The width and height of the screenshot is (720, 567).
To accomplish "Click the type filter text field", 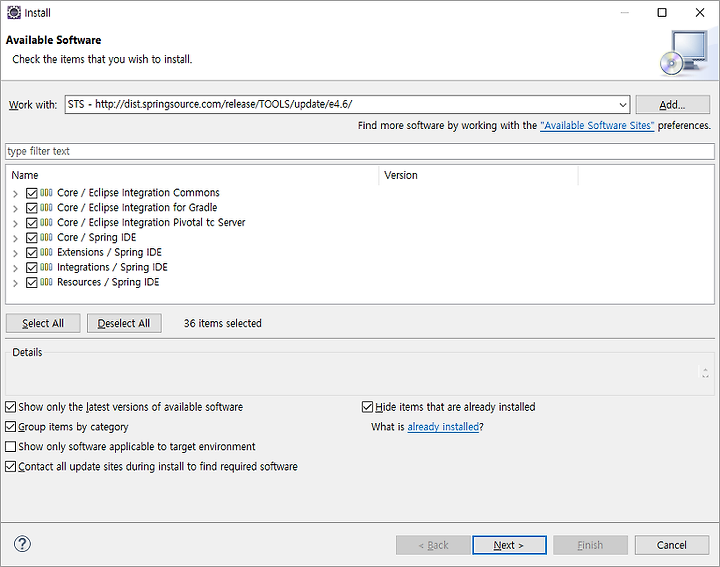I will tap(360, 151).
